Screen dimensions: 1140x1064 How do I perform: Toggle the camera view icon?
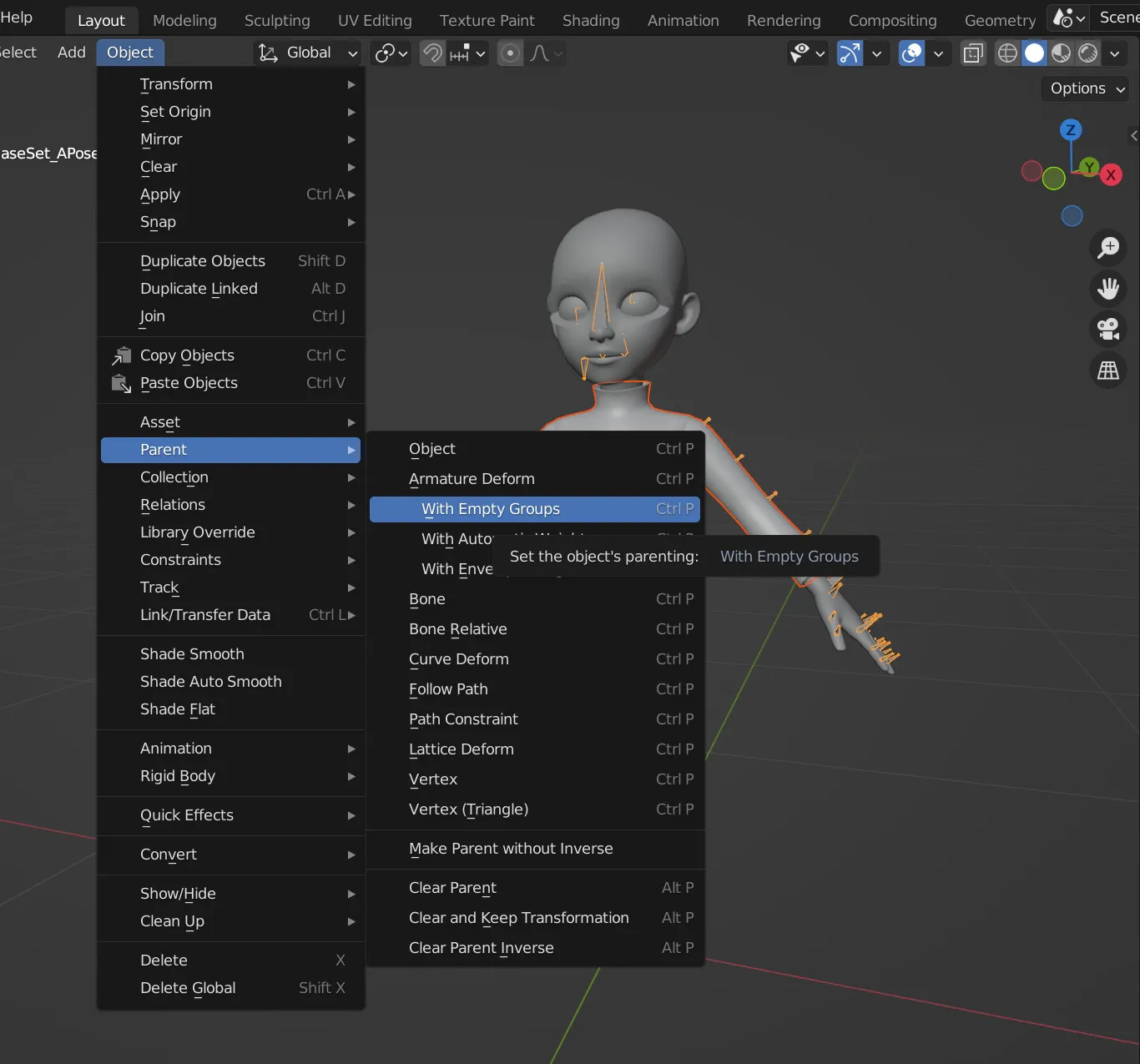pos(1108,329)
